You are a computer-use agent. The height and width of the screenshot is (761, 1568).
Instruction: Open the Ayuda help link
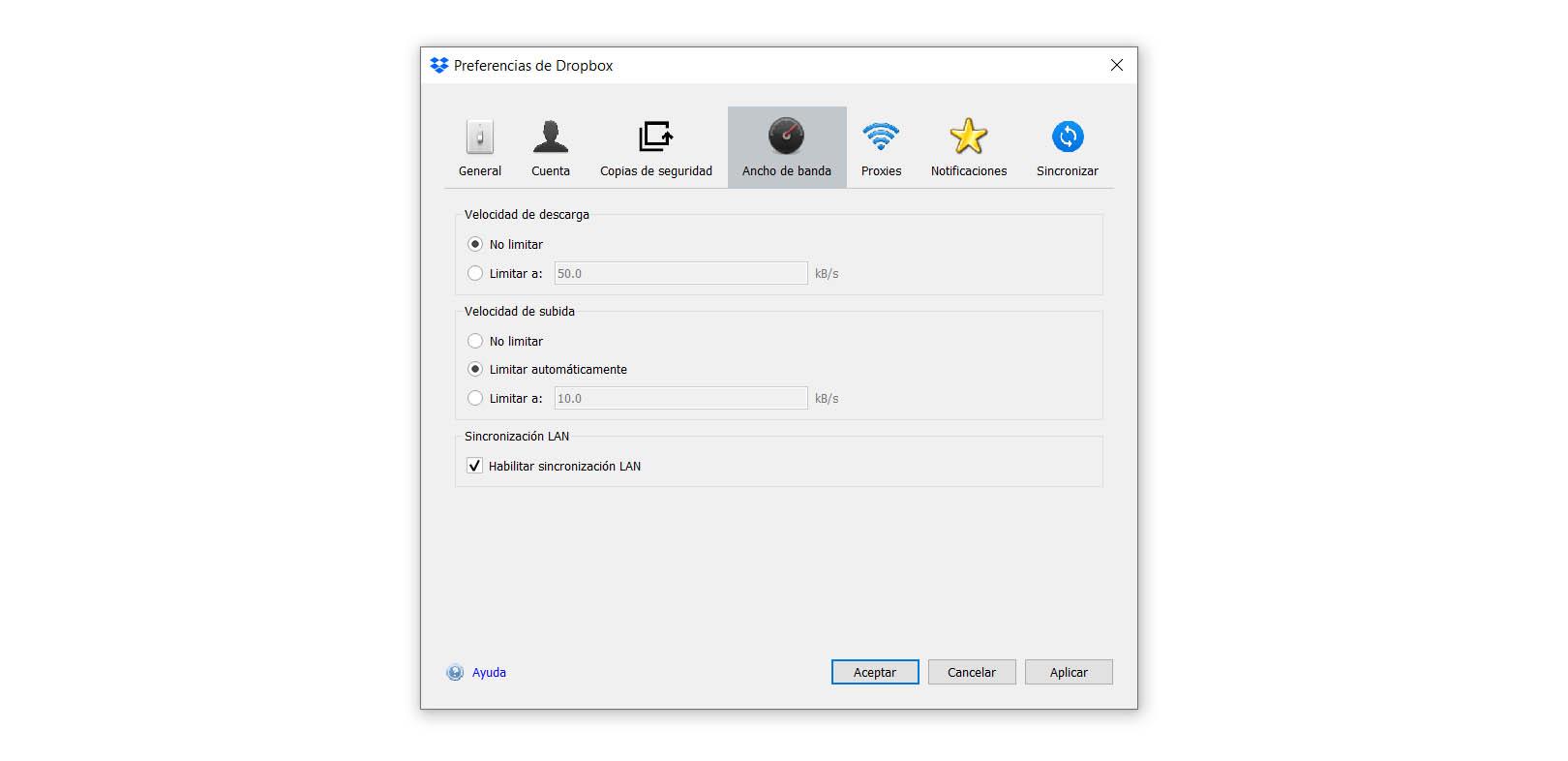click(x=489, y=673)
